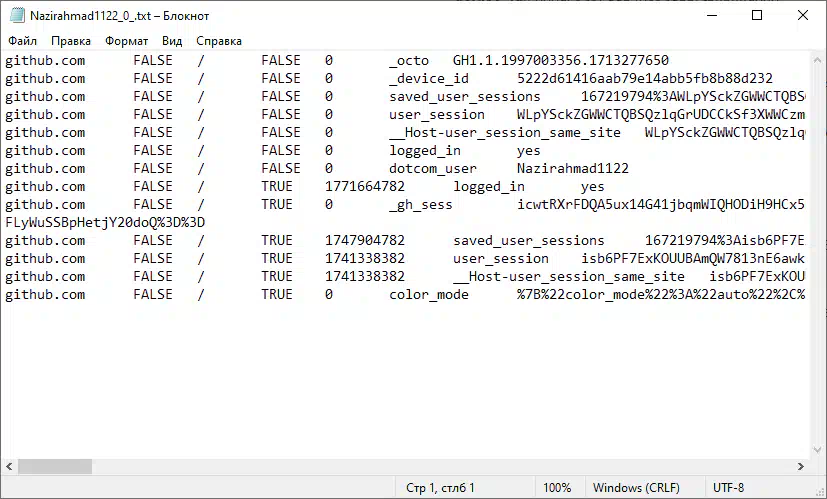
Task: Click the timestamp 1771664782
Action: click(365, 187)
